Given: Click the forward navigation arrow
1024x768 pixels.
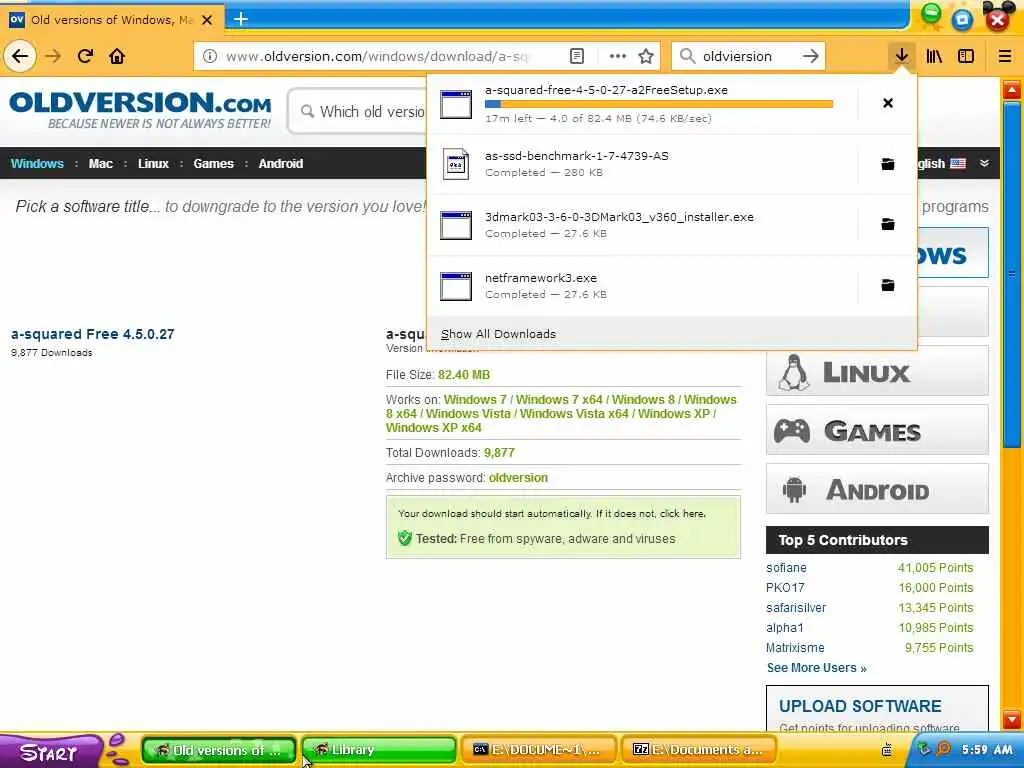Looking at the screenshot, I should point(53,56).
